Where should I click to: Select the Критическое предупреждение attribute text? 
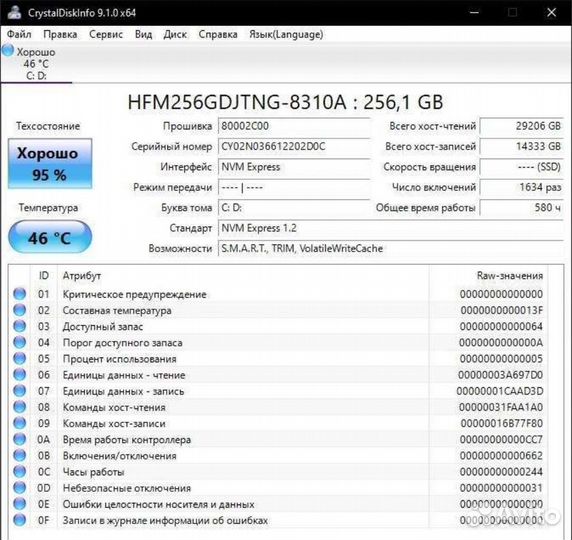[135, 294]
